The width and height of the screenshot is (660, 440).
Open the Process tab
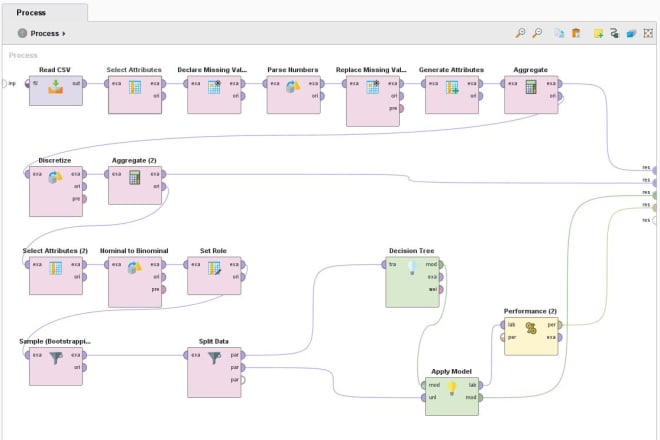pyautogui.click(x=31, y=12)
